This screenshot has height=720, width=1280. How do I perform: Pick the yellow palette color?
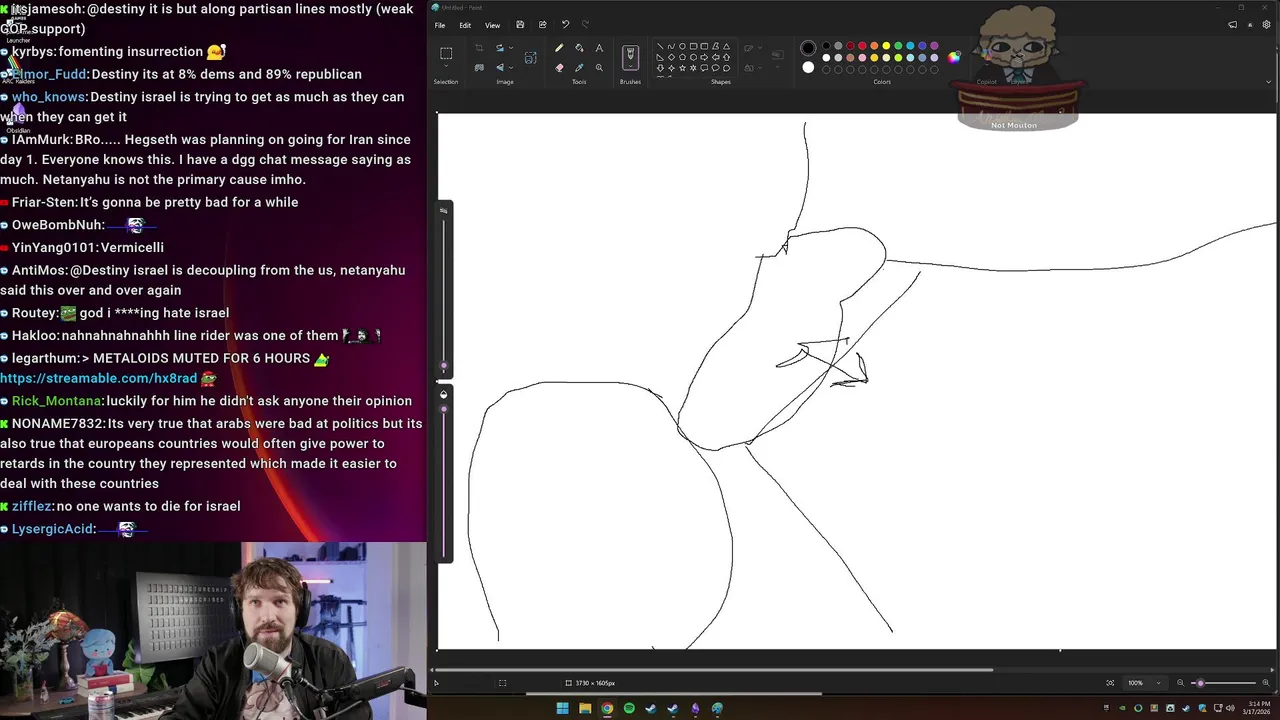pyautogui.click(x=886, y=45)
